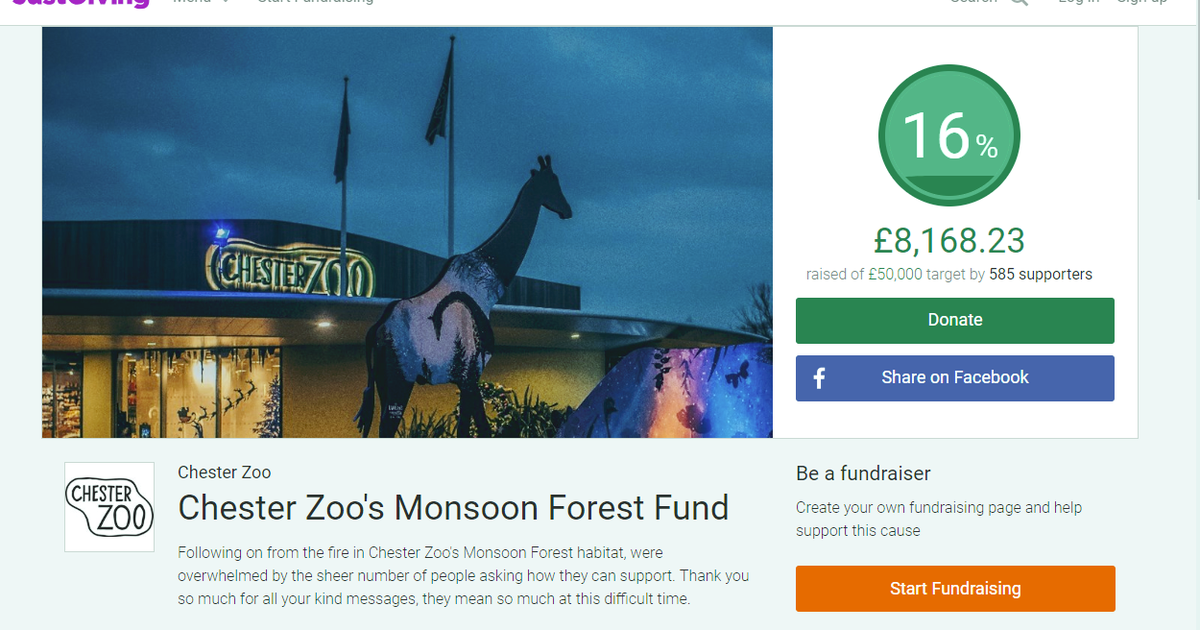Click the £50,000 target text
The width and height of the screenshot is (1200, 630).
coord(895,274)
